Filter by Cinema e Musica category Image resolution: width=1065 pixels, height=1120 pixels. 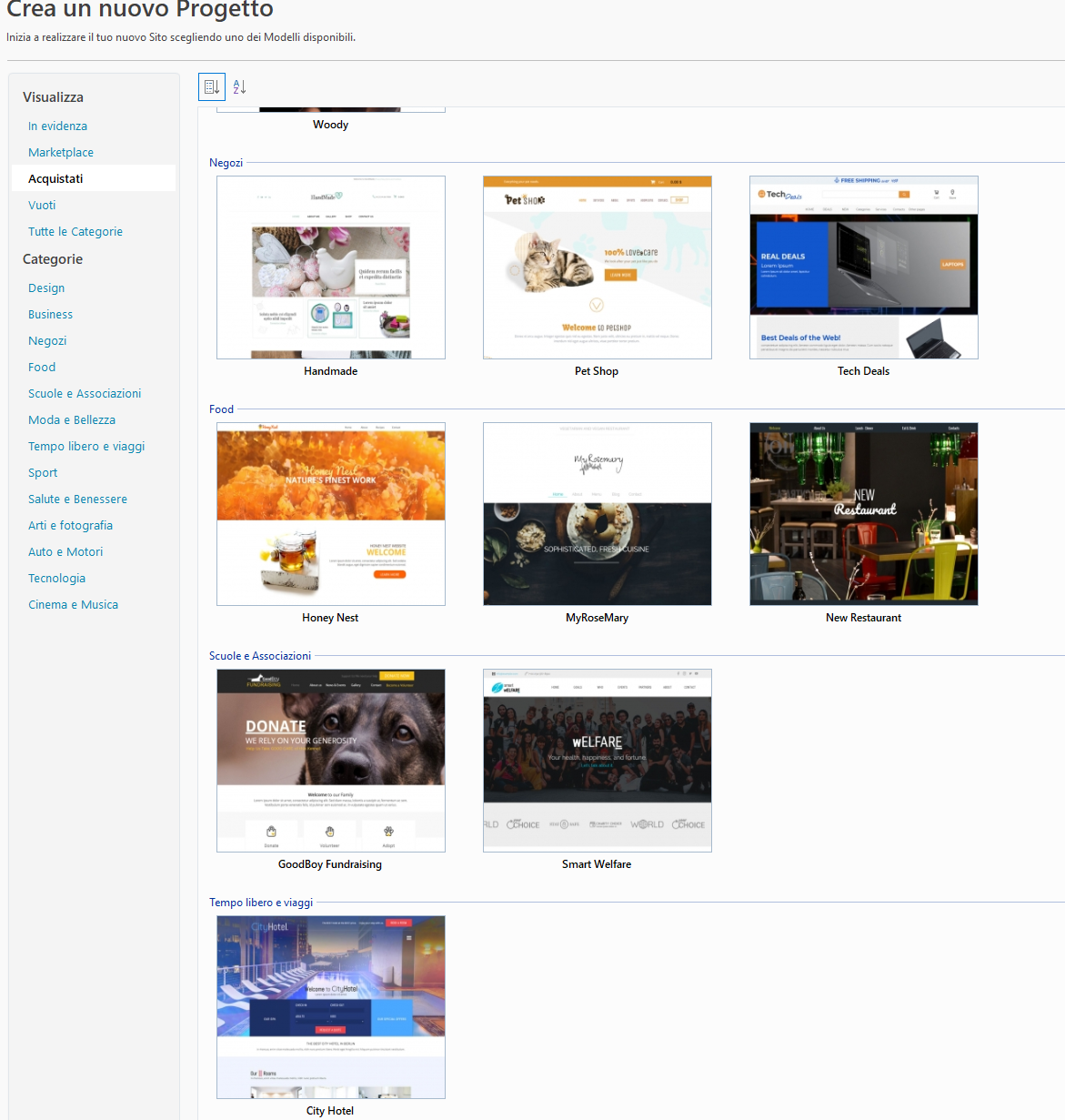tap(73, 605)
